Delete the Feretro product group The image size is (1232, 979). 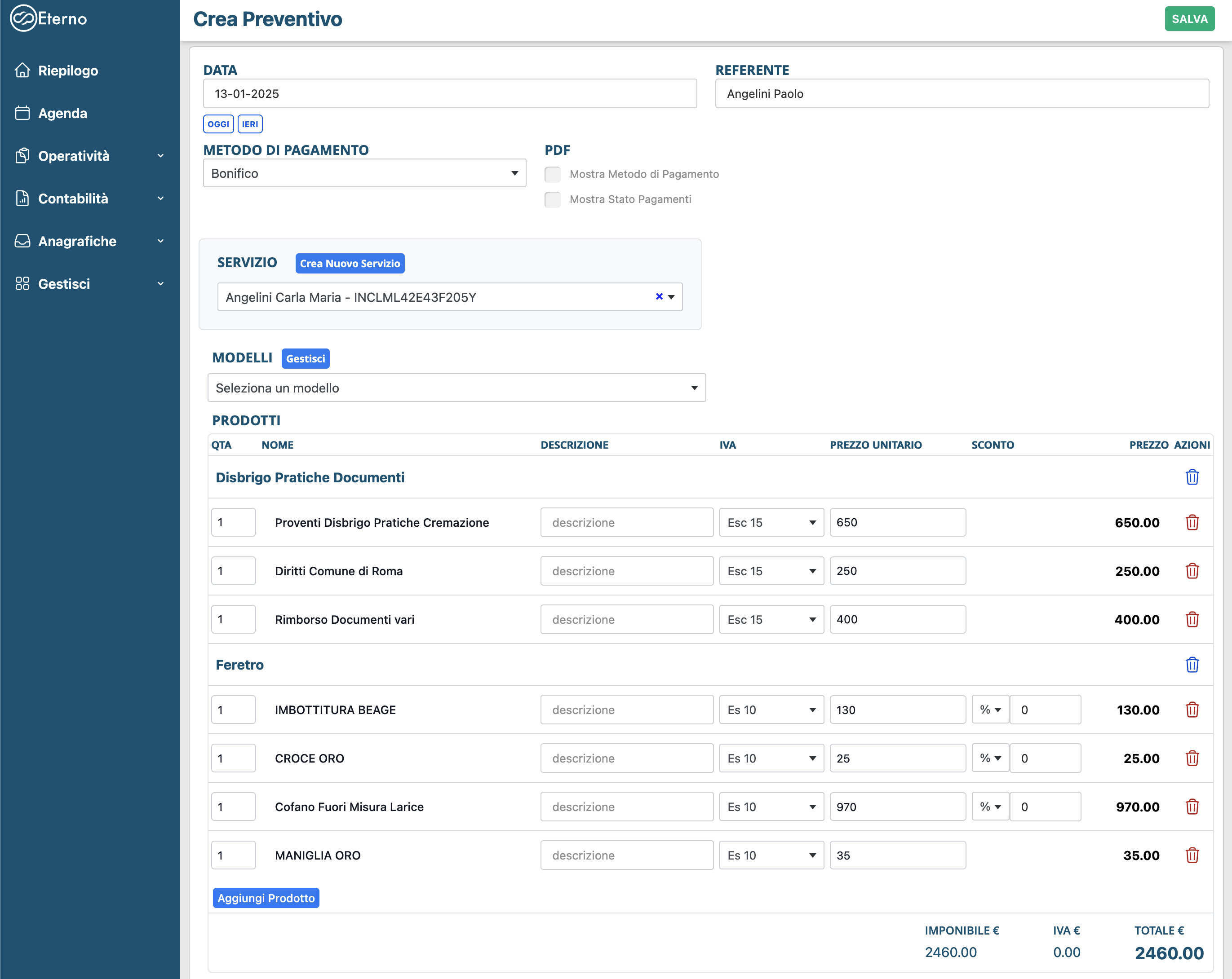point(1192,664)
